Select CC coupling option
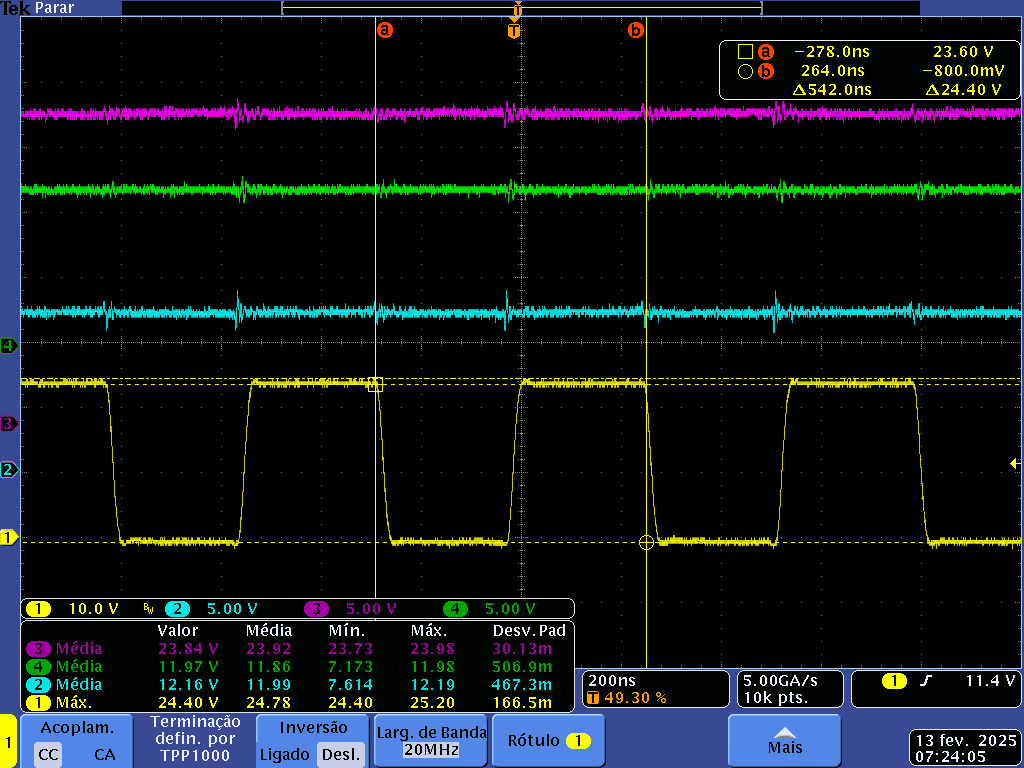This screenshot has width=1024, height=768. tap(48, 755)
